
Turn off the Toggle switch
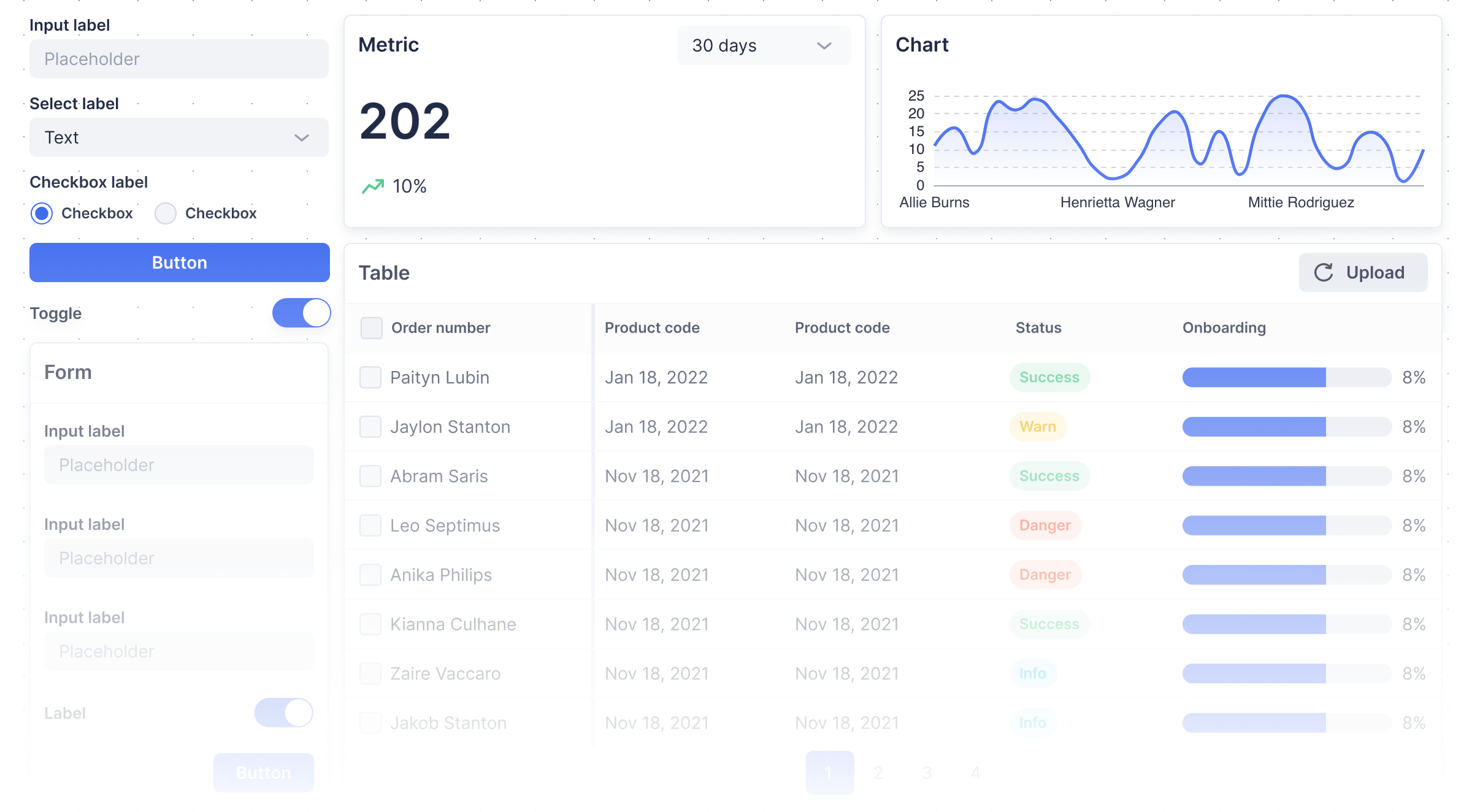tap(301, 313)
